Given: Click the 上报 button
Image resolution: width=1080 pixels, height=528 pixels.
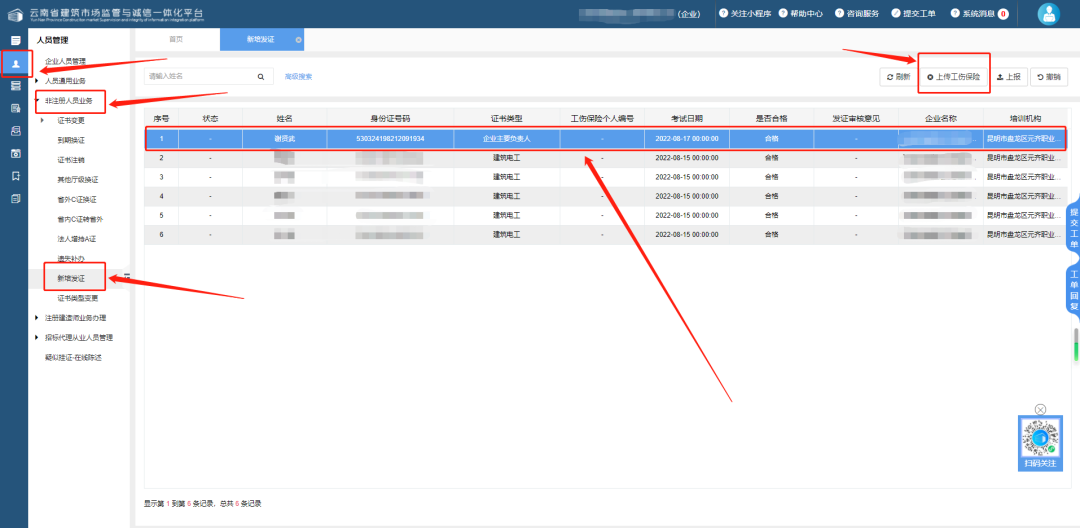Looking at the screenshot, I should [x=1008, y=76].
